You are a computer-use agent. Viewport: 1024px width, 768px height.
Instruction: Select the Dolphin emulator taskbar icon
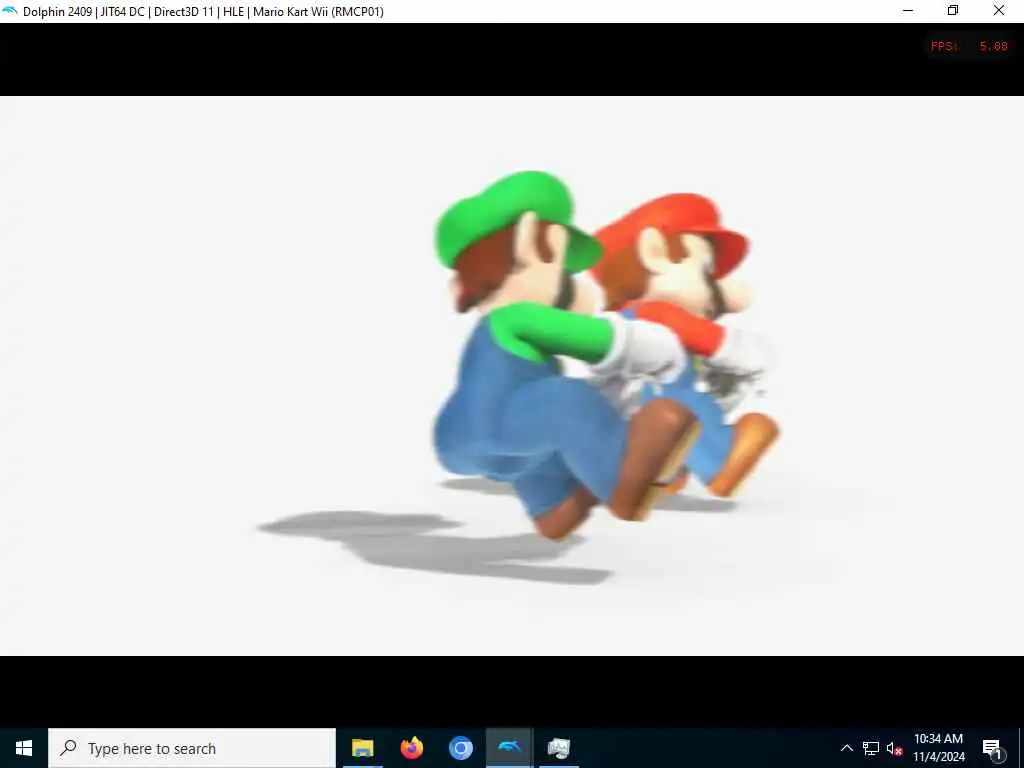click(x=509, y=748)
